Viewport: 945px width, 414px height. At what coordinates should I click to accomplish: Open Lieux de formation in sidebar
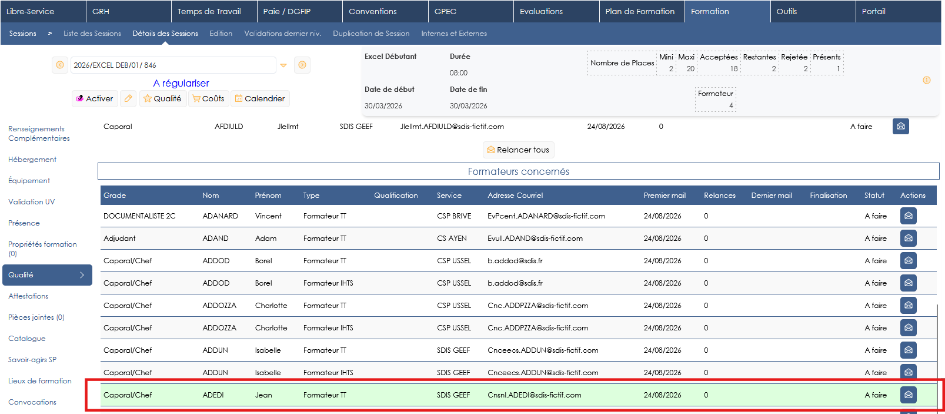(40, 381)
